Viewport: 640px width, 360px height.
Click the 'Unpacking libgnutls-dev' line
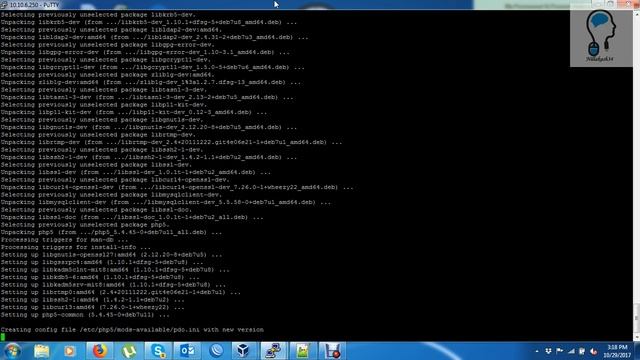click(149, 127)
